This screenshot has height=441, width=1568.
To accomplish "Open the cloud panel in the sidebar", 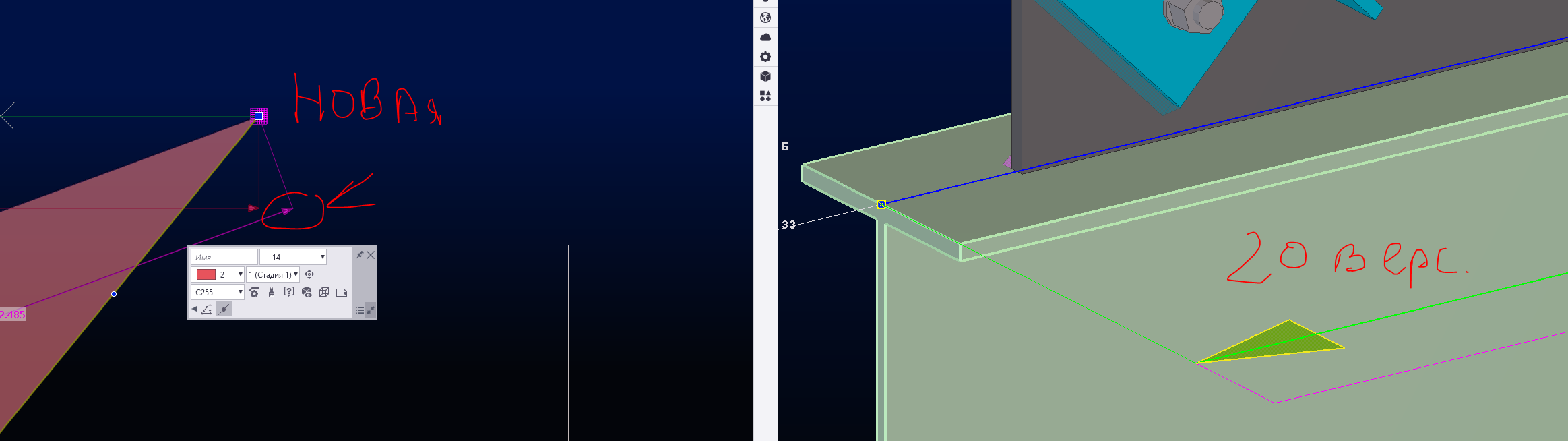I will point(765,37).
